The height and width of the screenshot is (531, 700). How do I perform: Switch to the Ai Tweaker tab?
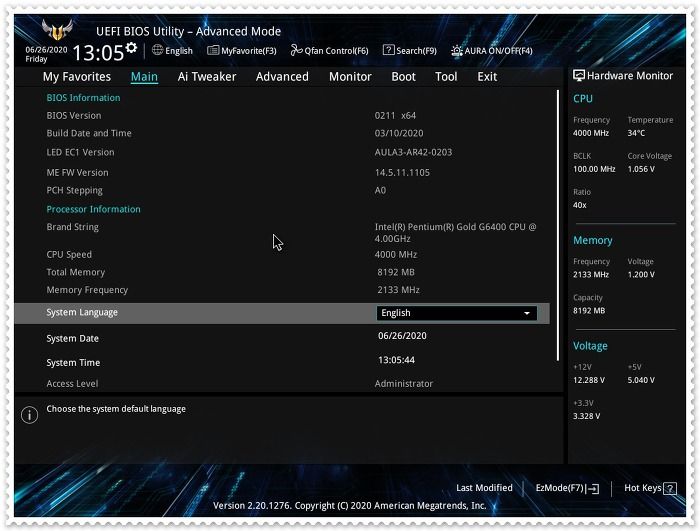207,77
